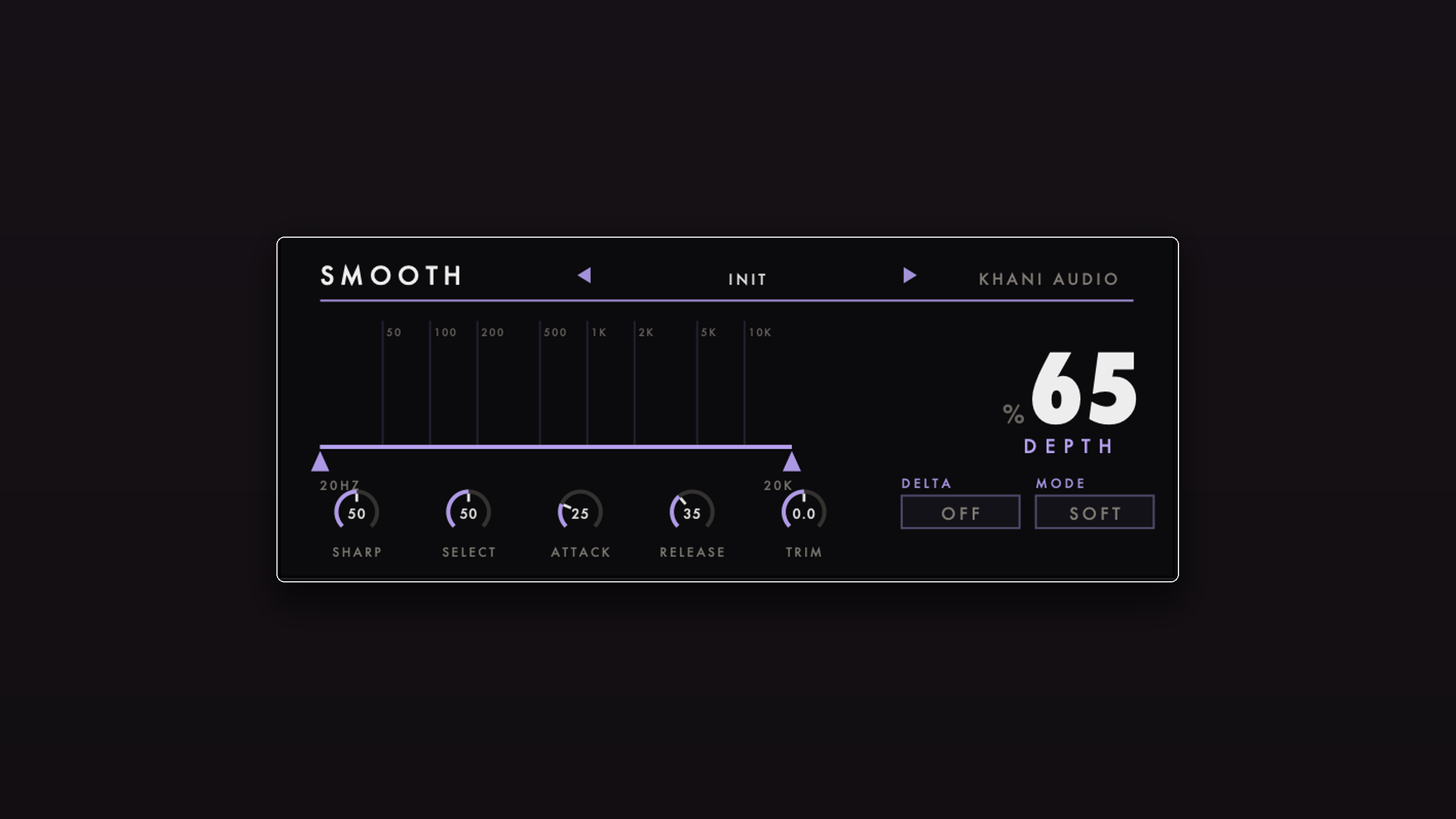1456x819 pixels.
Task: Select the 20K high range handle triangle
Action: click(792, 461)
